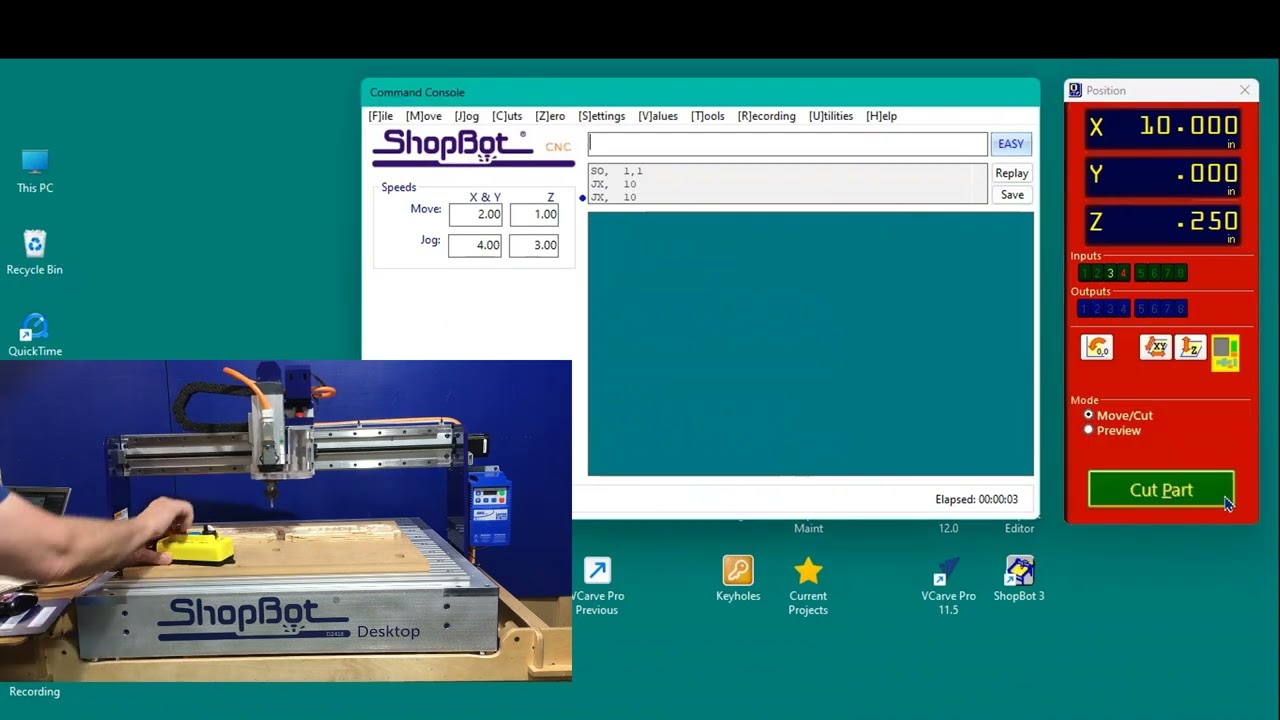Open the [C]uts menu

click(507, 116)
